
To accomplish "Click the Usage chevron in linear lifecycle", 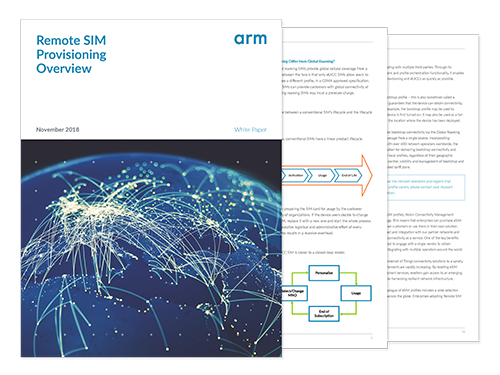I will pos(322,175).
